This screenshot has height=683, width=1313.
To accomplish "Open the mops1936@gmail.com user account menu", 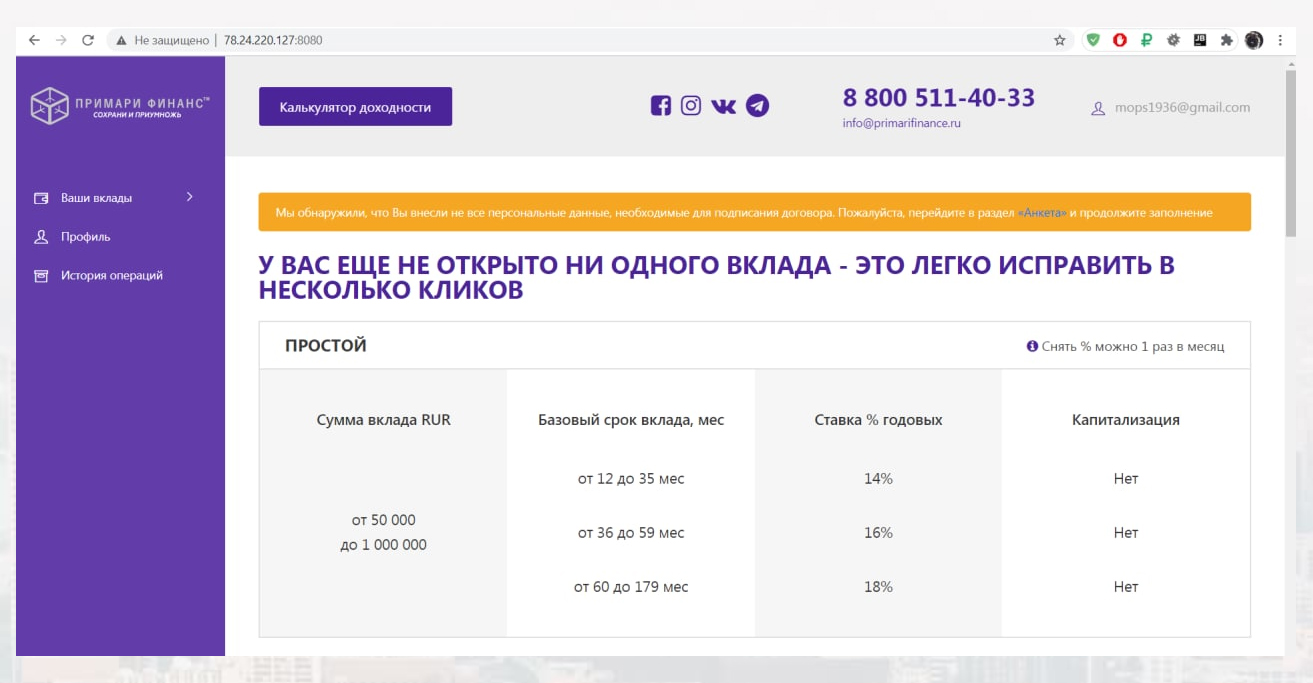I will pyautogui.click(x=1171, y=108).
